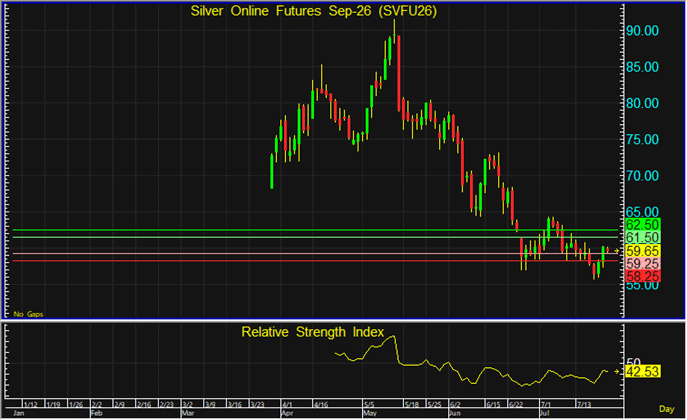Select the 6/15 date marker on timeline
The width and height of the screenshot is (687, 420).
point(493,404)
